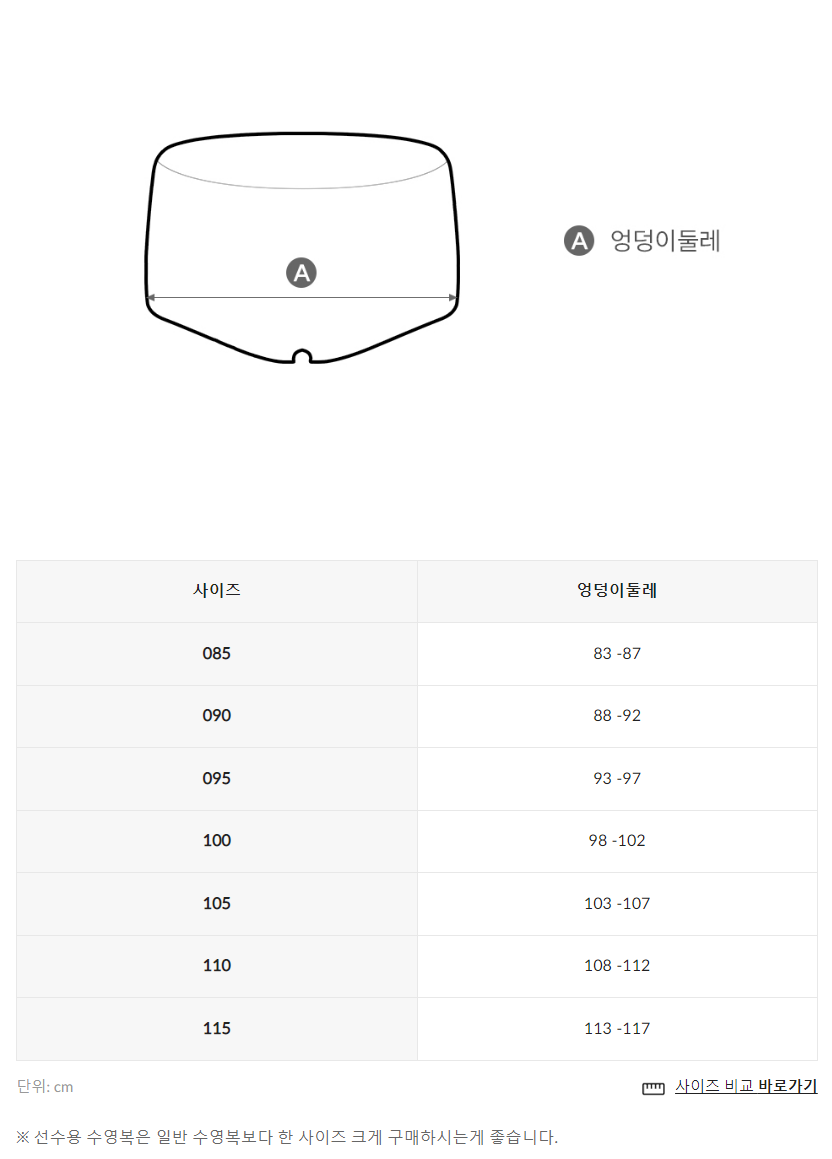The width and height of the screenshot is (832, 1159).
Task: Select the 090 size row
Action: [x=417, y=716]
